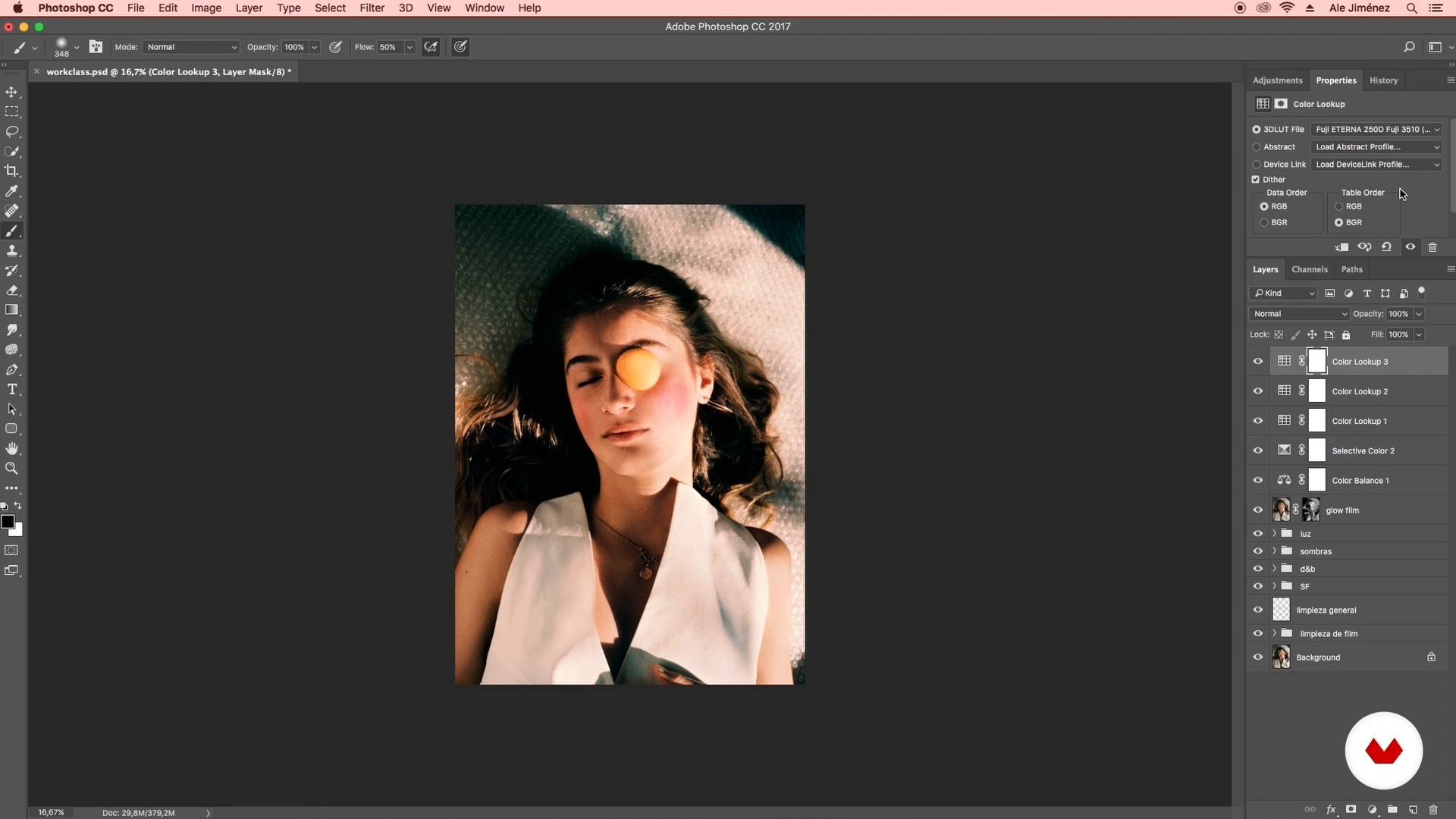Open the Filter menu

(x=372, y=8)
